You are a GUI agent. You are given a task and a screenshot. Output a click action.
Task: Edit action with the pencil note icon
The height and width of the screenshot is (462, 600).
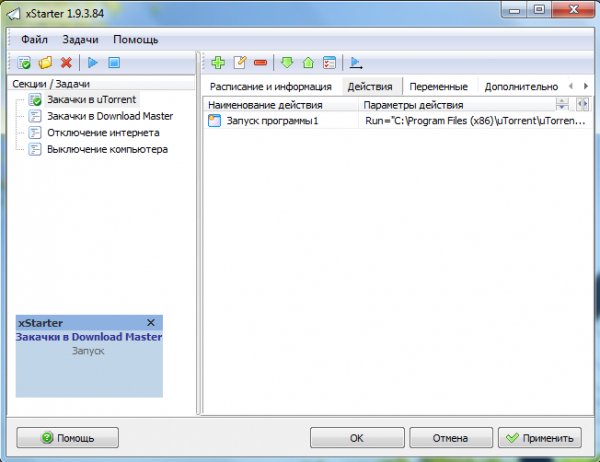tap(240, 62)
